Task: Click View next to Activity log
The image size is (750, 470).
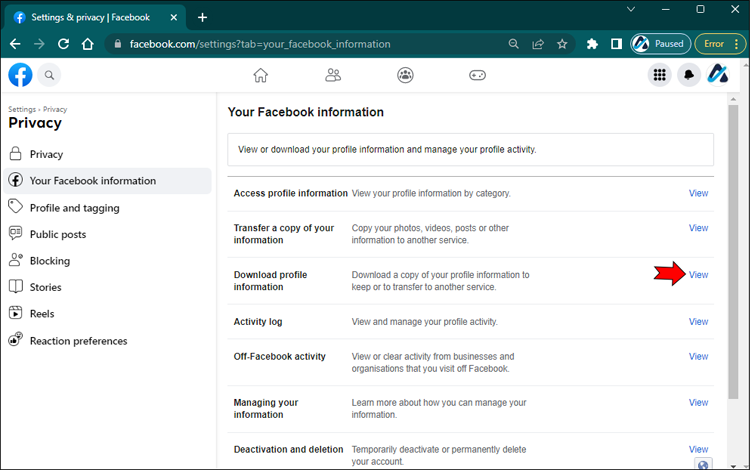Action: coord(698,322)
